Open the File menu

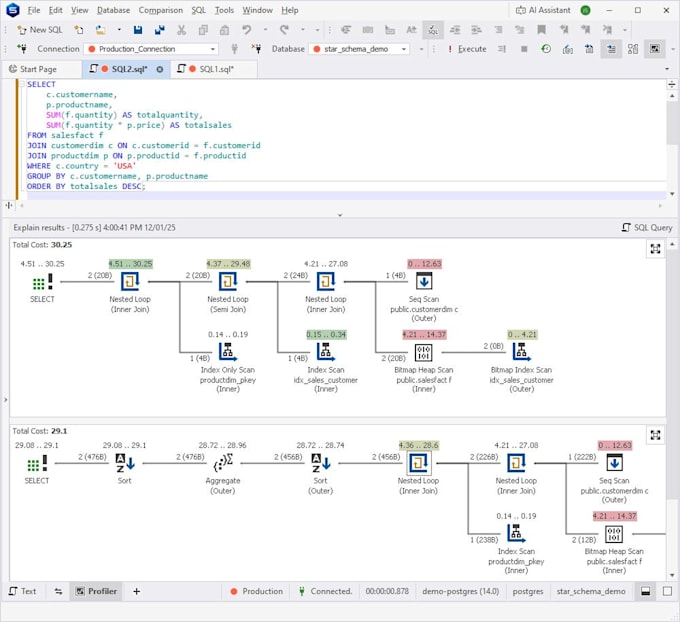(33, 10)
